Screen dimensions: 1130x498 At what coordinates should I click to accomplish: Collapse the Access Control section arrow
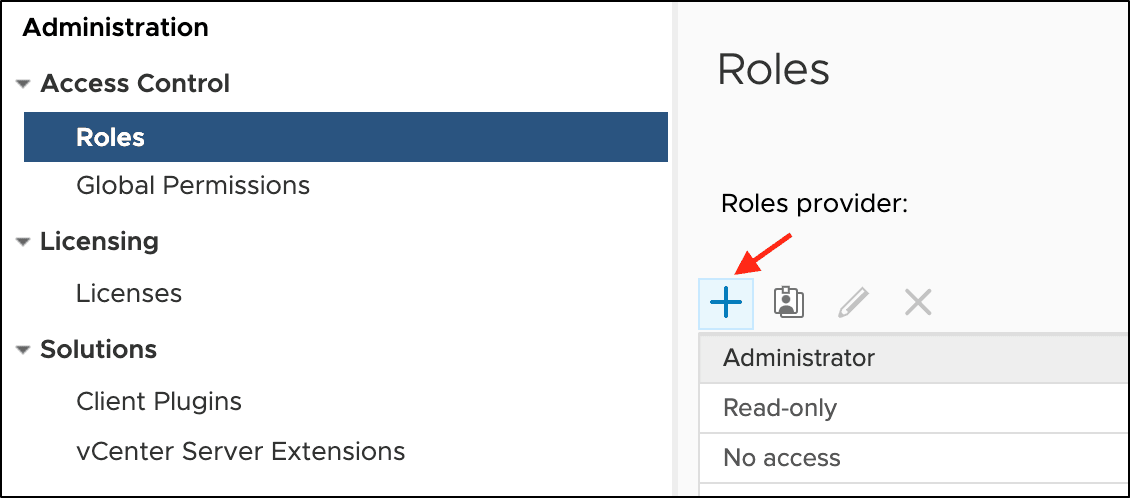click(24, 85)
